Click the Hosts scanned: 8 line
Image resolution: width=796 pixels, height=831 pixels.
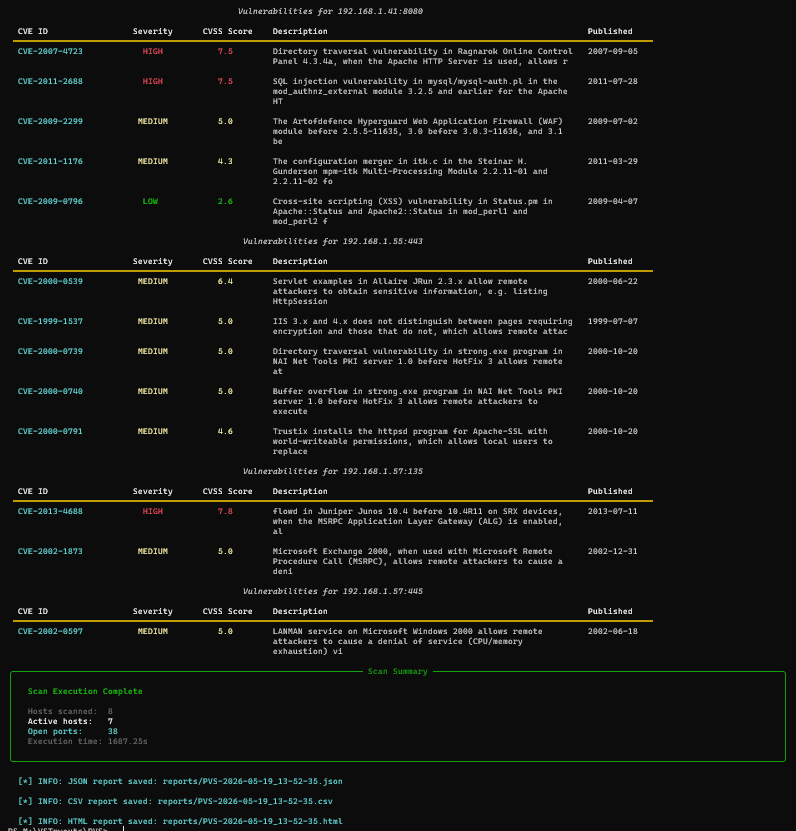pyautogui.click(x=70, y=711)
